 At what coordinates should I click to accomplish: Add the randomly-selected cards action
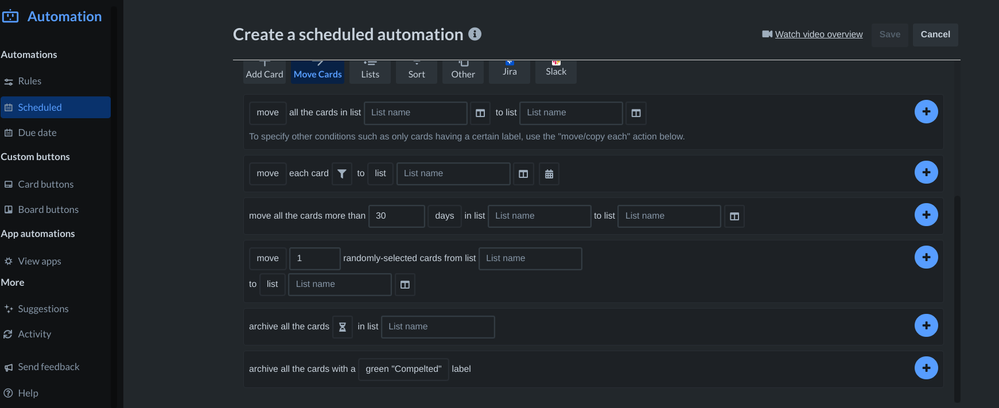926,257
